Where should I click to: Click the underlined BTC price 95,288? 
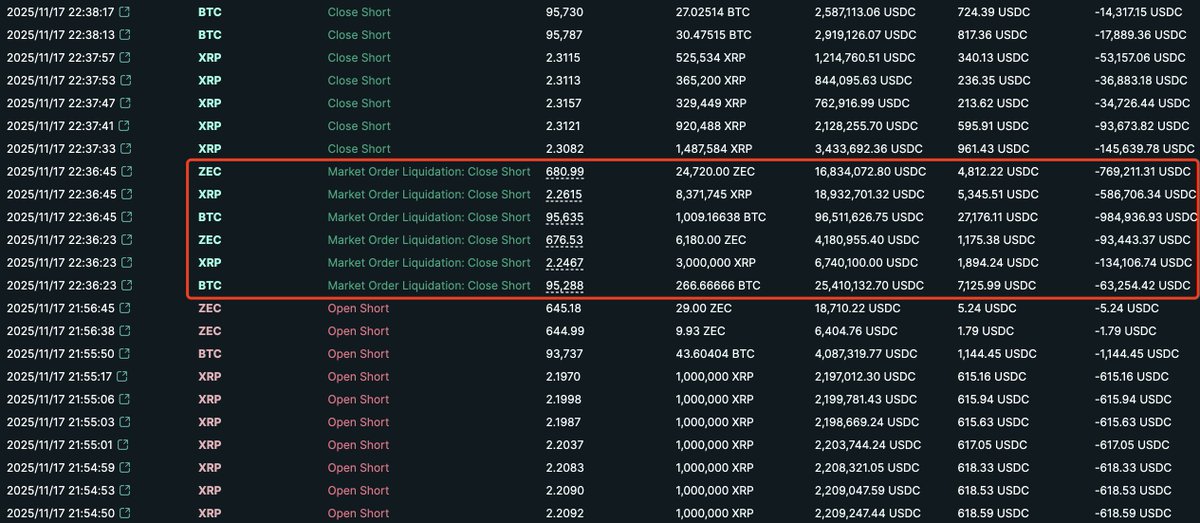(x=564, y=286)
